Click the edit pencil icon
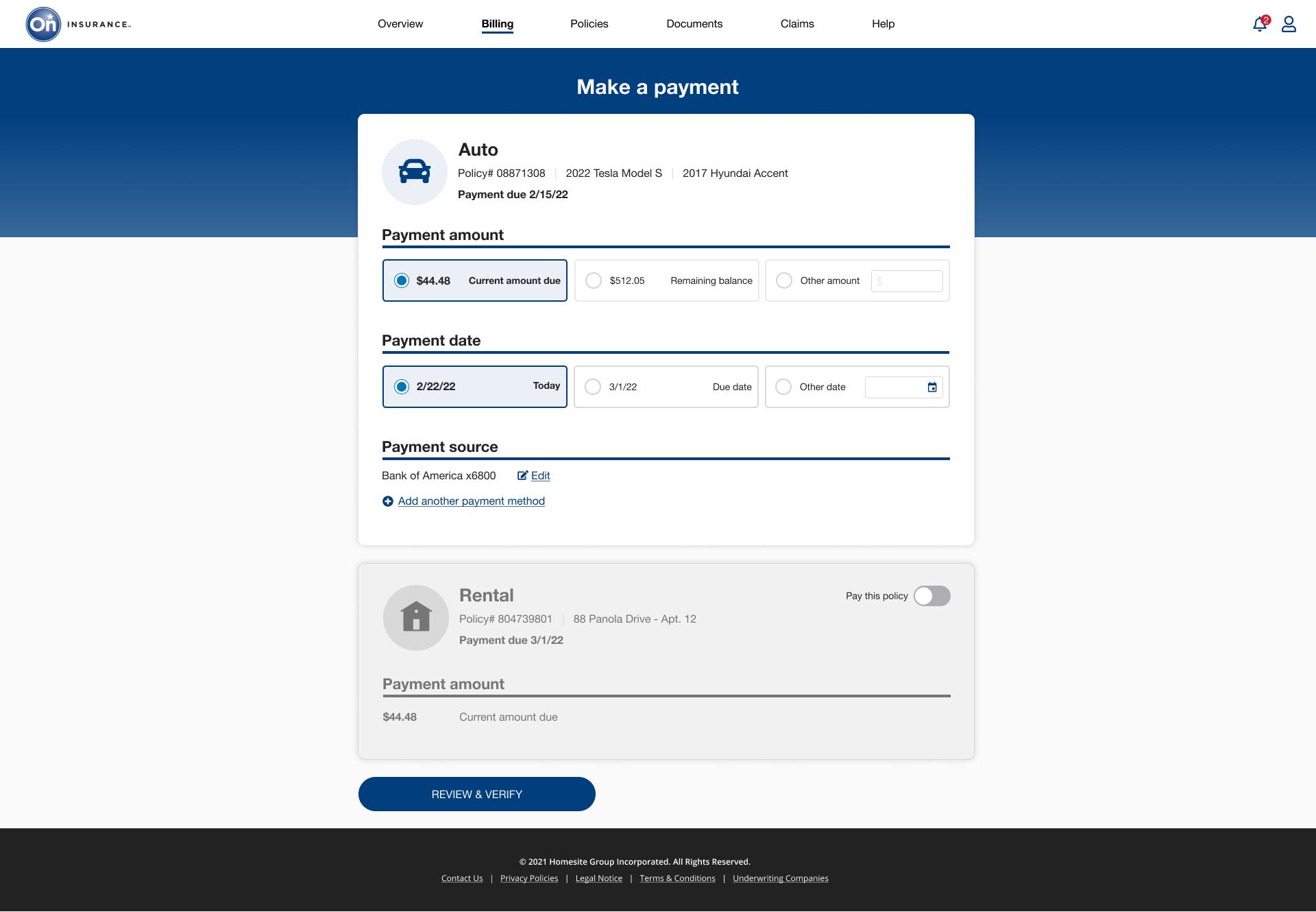The height and width of the screenshot is (912, 1316). (522, 475)
